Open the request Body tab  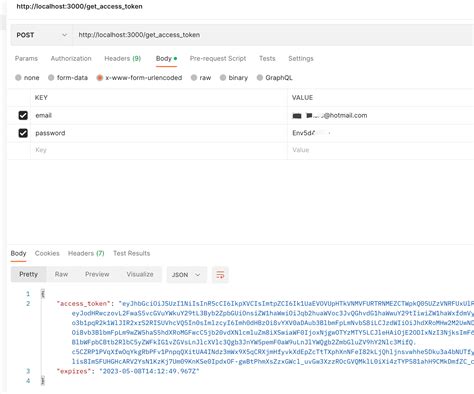(x=166, y=58)
